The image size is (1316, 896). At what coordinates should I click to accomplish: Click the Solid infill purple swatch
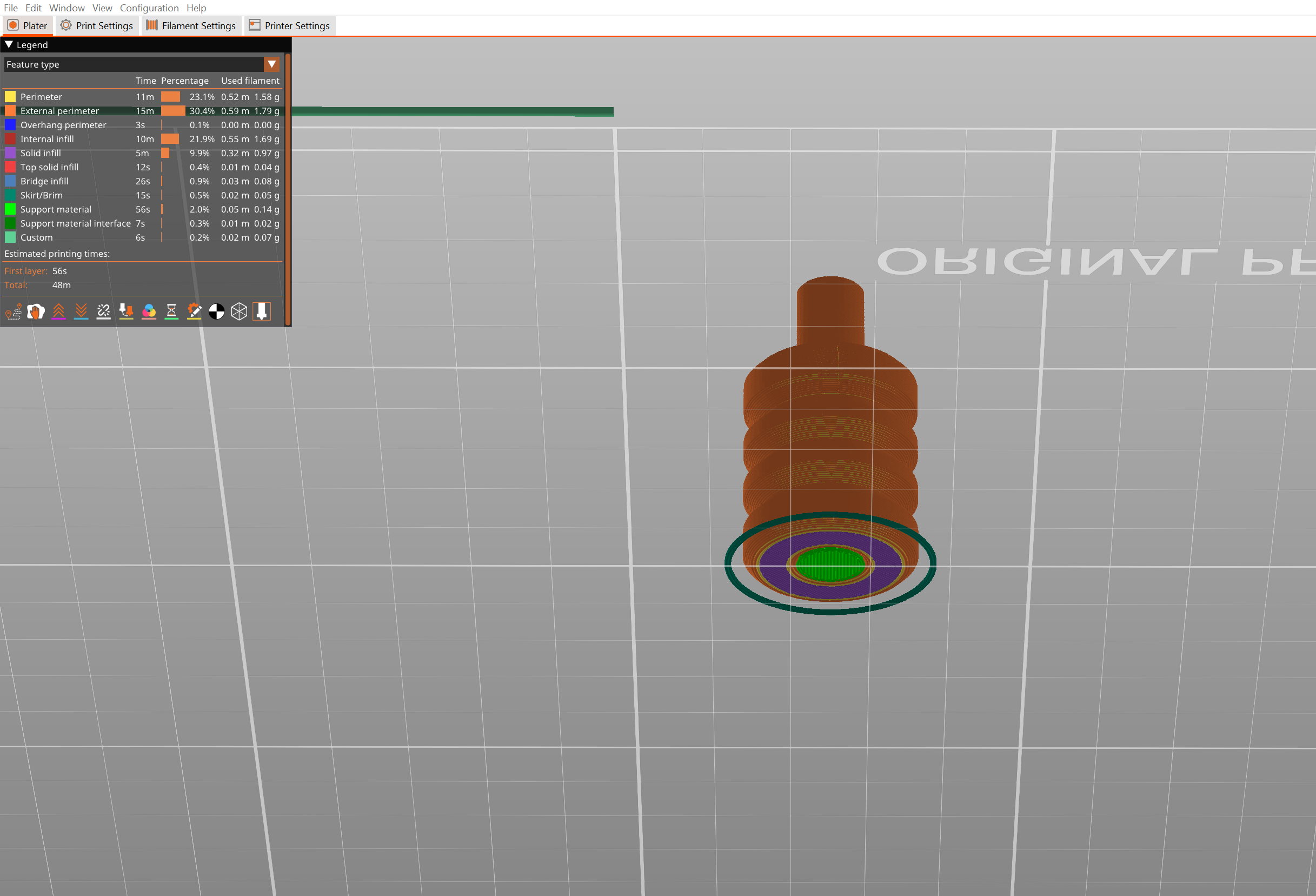point(10,154)
